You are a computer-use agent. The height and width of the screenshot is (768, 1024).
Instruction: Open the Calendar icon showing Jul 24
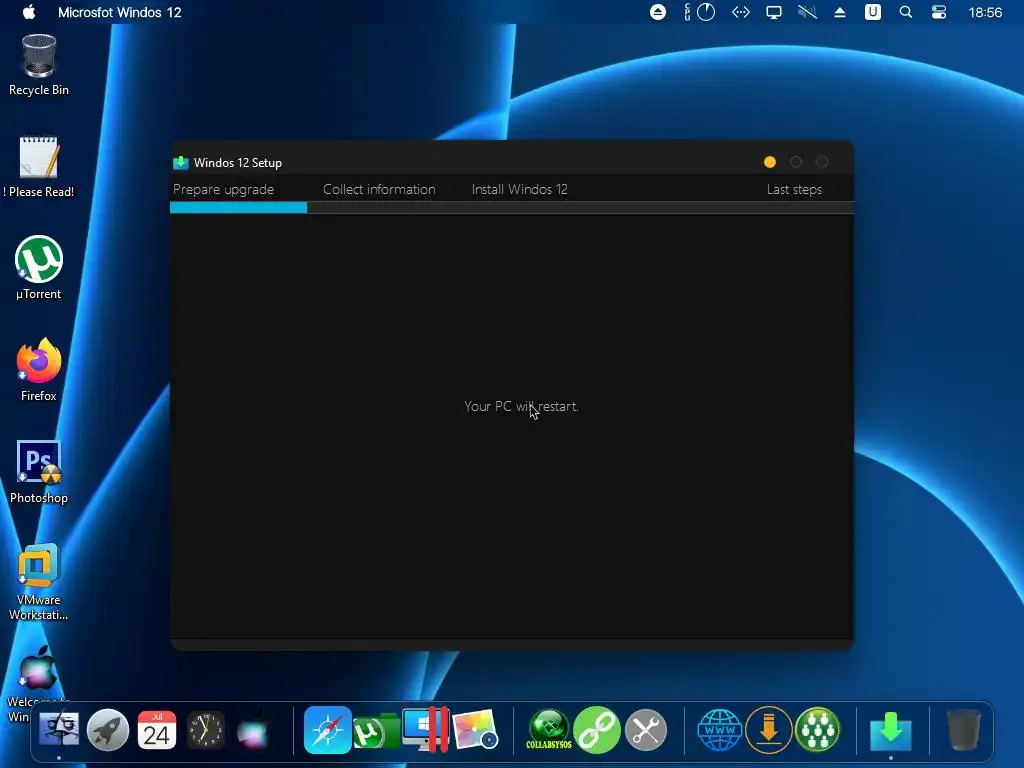pyautogui.click(x=157, y=729)
